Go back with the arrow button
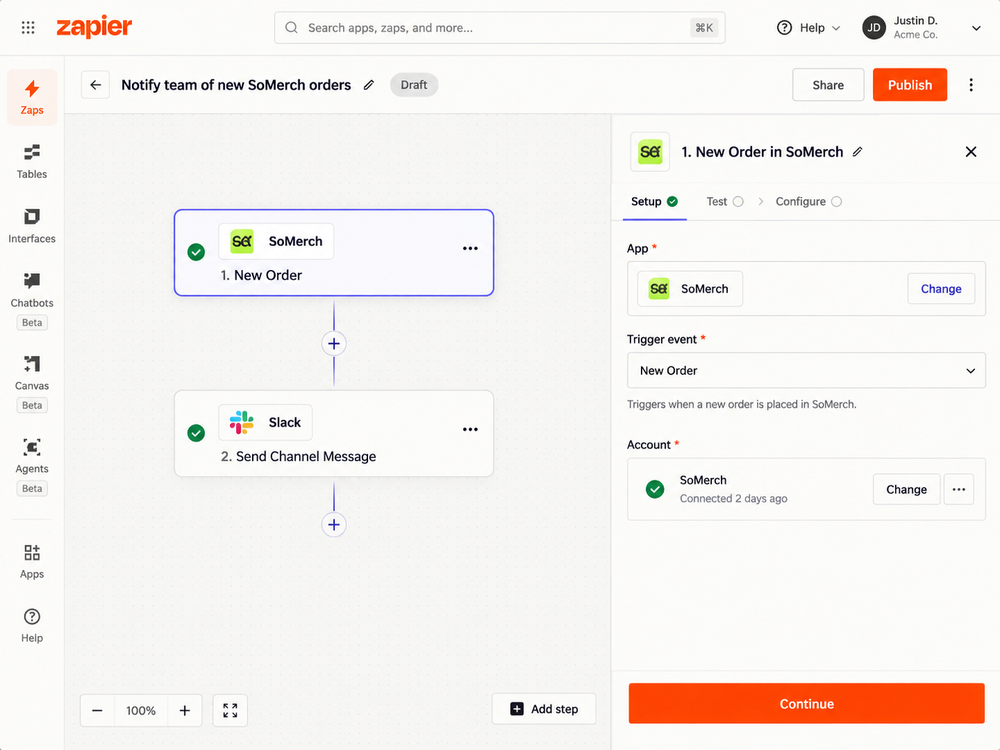The height and width of the screenshot is (750, 1000). 96,85
